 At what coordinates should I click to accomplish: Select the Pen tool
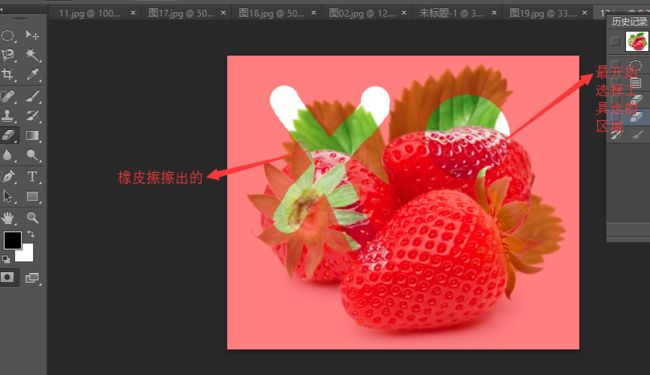coord(8,177)
